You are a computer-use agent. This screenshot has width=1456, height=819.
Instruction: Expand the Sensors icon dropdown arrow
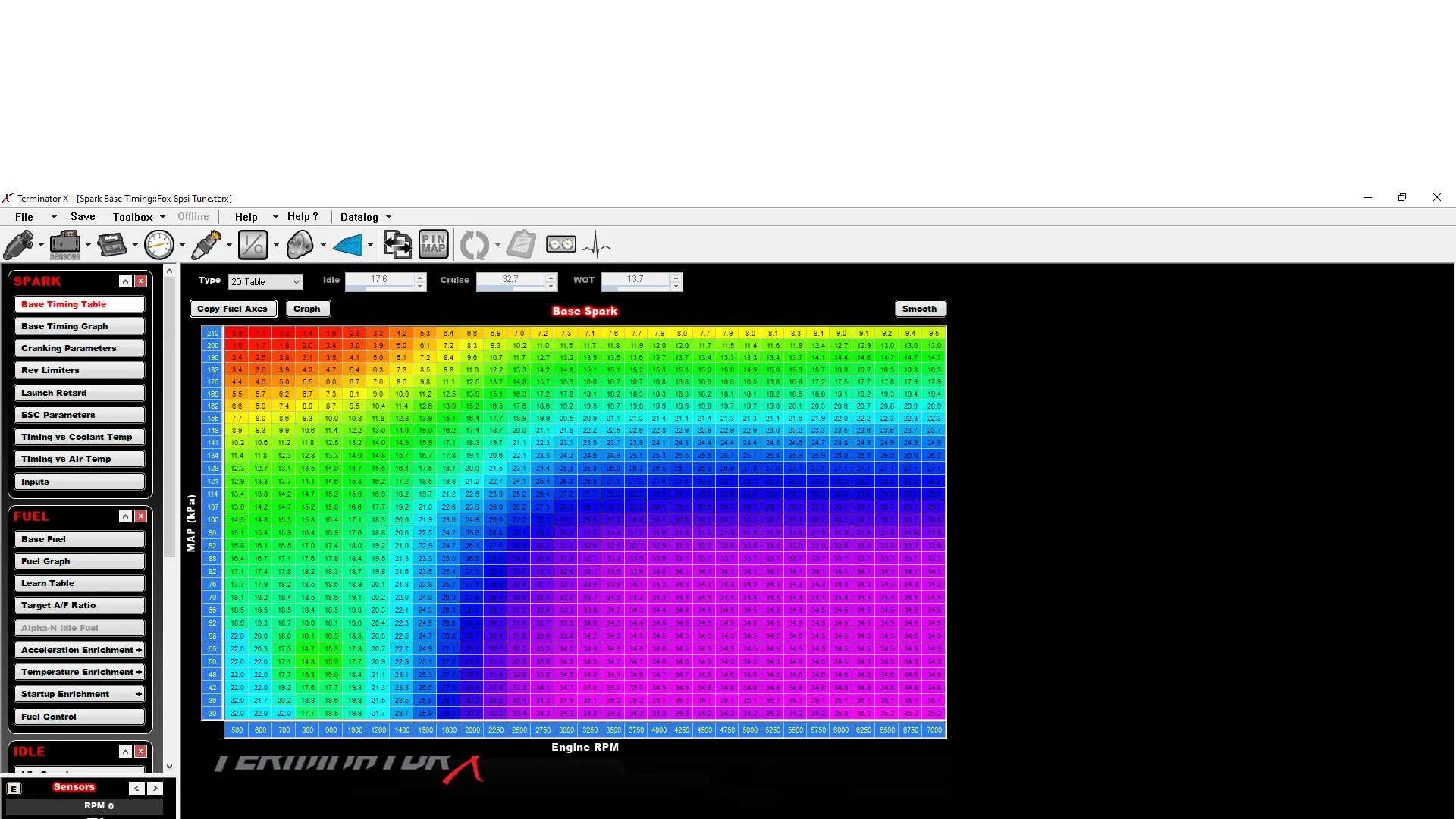pyautogui.click(x=88, y=245)
